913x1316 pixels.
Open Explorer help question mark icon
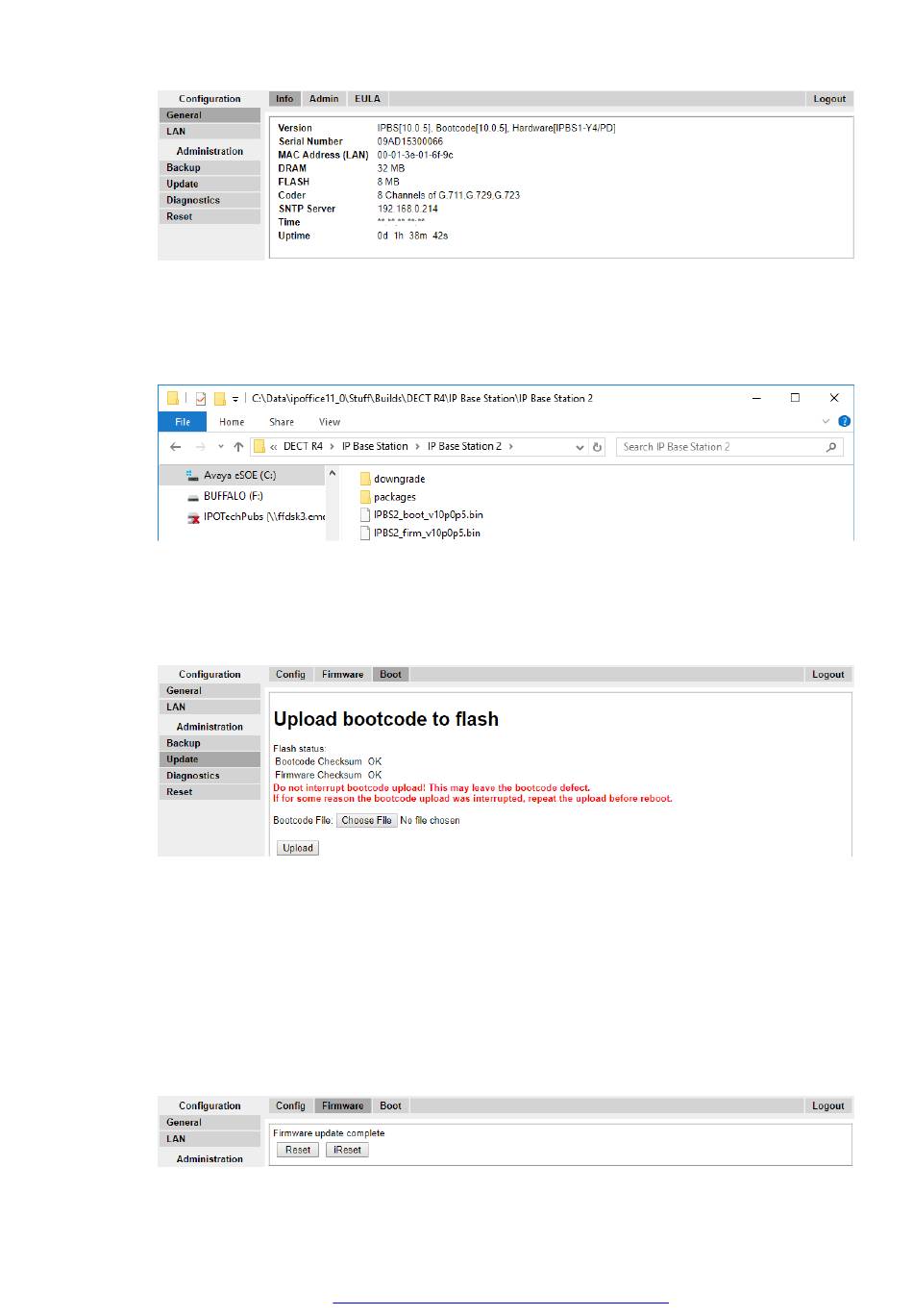844,421
